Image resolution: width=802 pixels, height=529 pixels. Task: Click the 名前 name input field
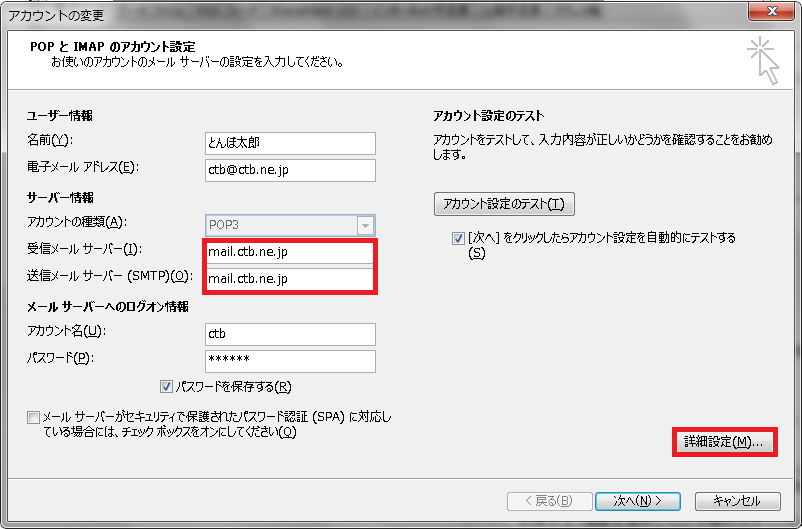tap(290, 143)
